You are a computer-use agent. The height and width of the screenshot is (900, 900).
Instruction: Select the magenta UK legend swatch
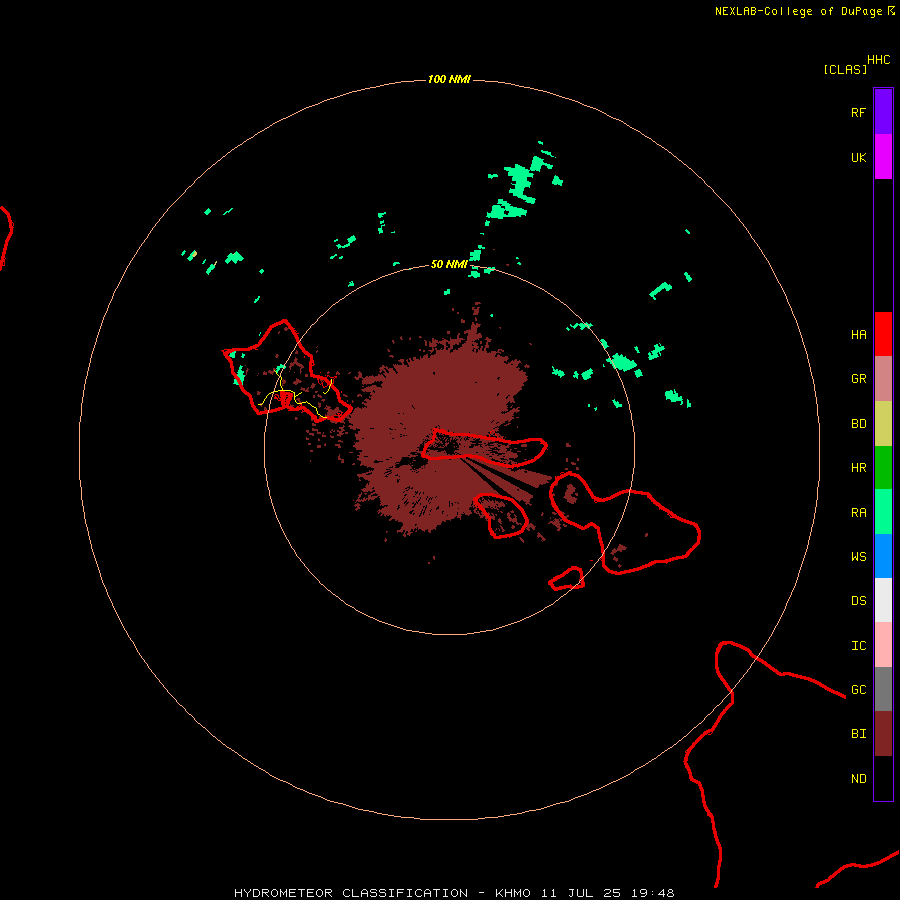click(883, 157)
